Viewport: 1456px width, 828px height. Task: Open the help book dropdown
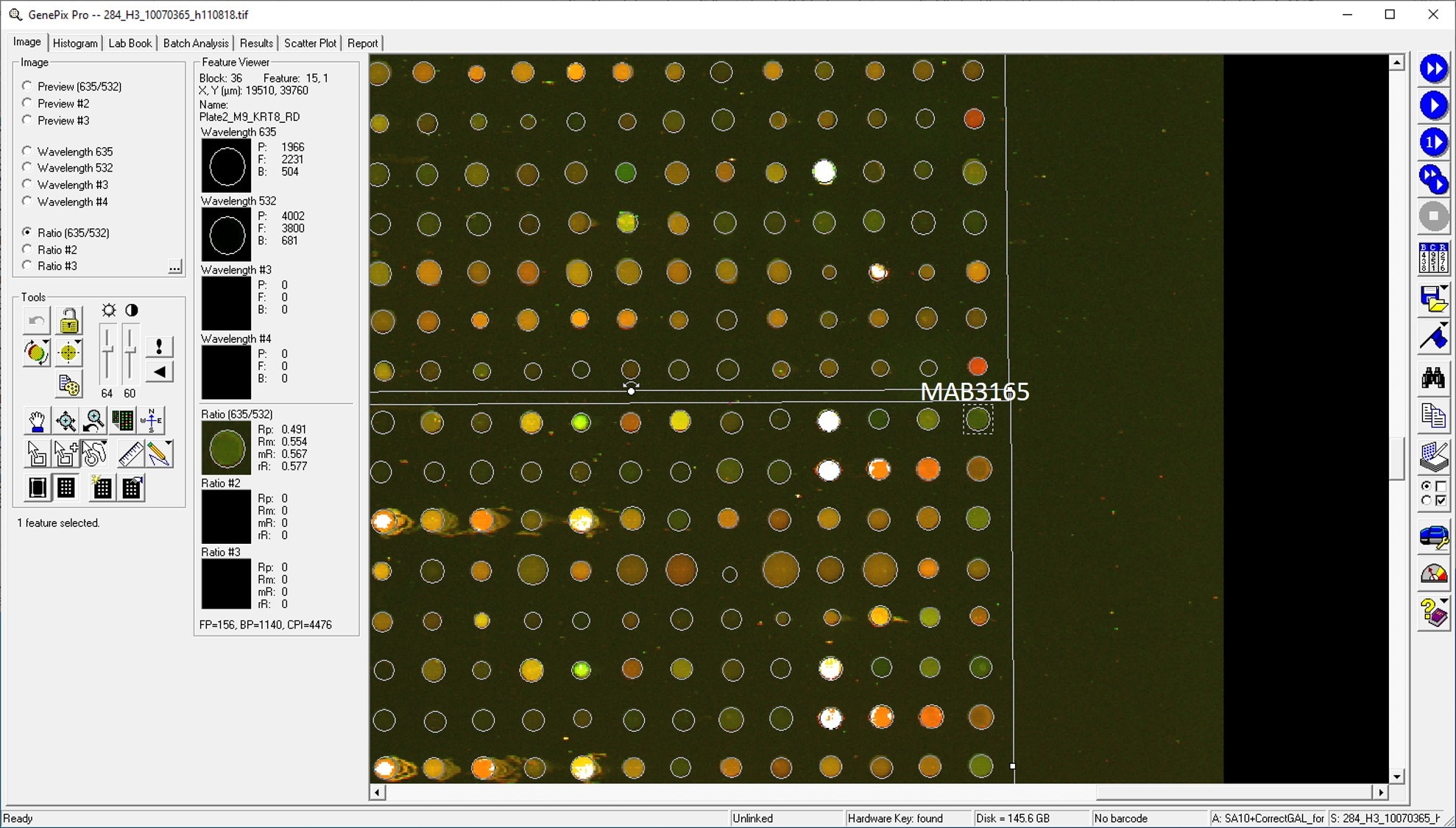[x=1444, y=602]
